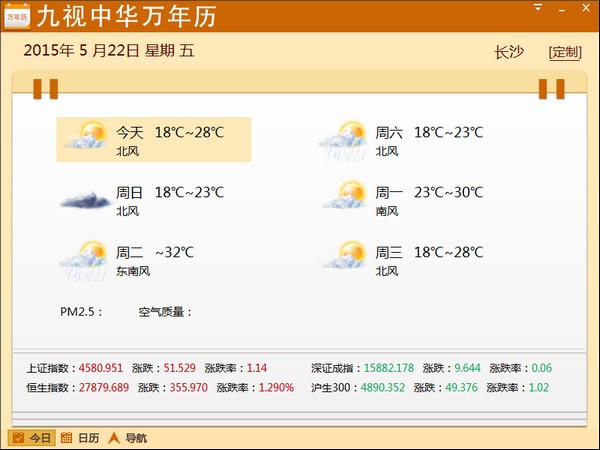Select the 今天 18℃~28℃ forecast
The width and height of the screenshot is (600, 450).
[x=154, y=140]
